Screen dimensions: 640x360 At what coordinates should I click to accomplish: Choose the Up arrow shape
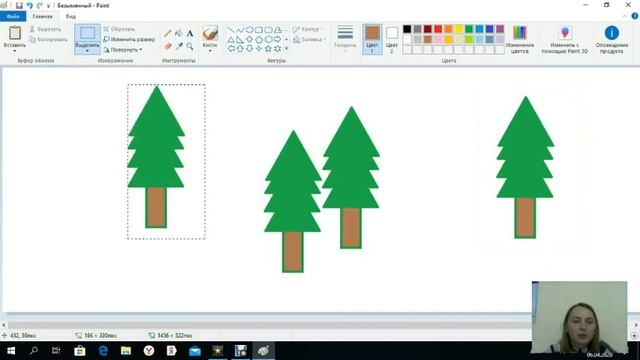pyautogui.click(x=240, y=49)
